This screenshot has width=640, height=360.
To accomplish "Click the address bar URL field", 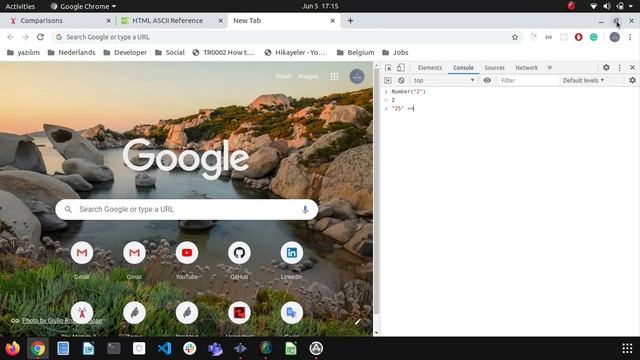I will point(286,37).
